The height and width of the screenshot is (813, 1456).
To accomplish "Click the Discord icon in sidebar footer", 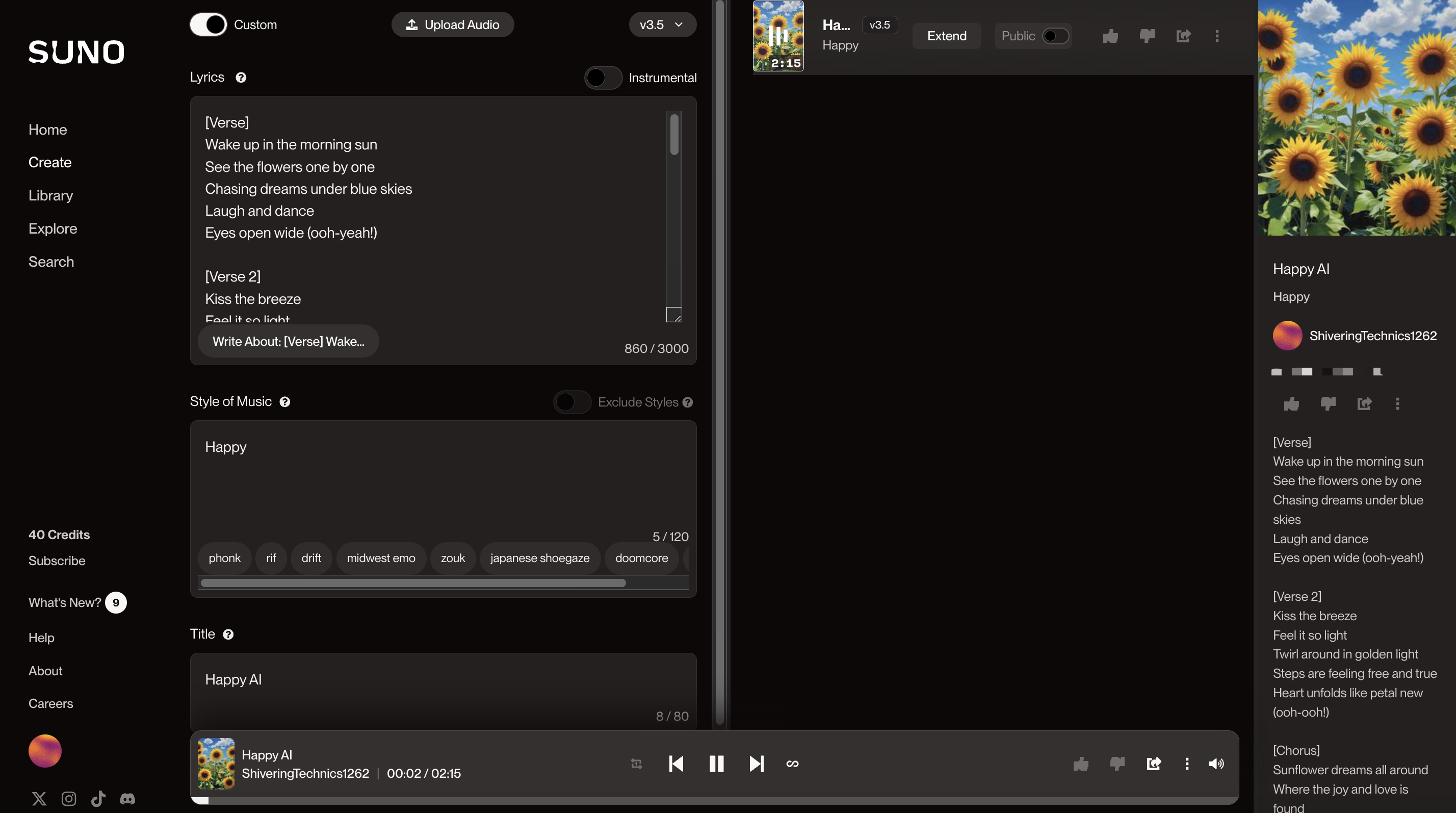I will [x=127, y=798].
